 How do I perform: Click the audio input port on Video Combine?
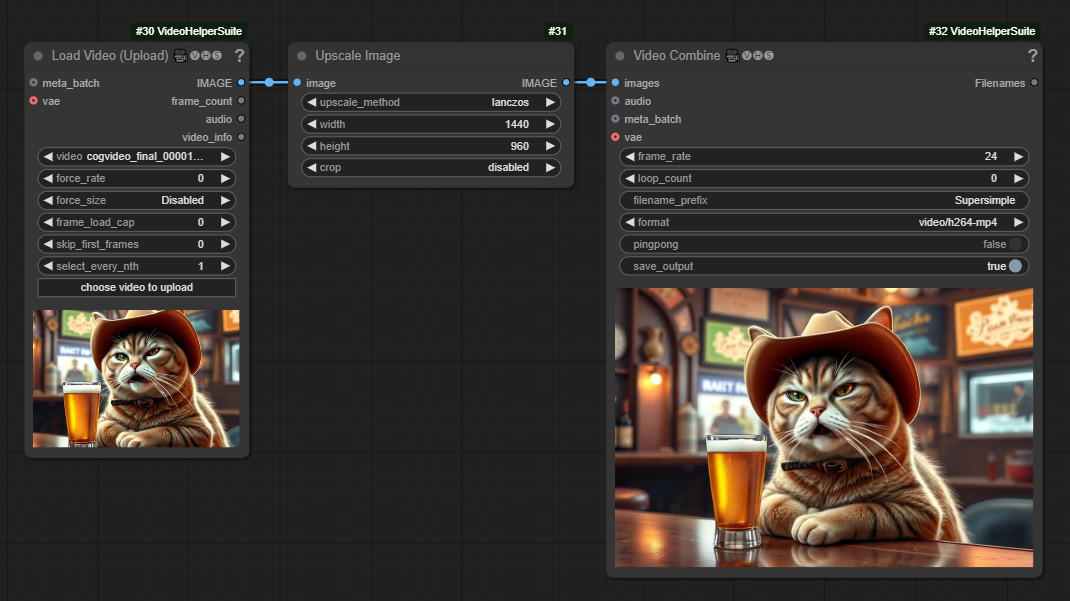point(615,101)
